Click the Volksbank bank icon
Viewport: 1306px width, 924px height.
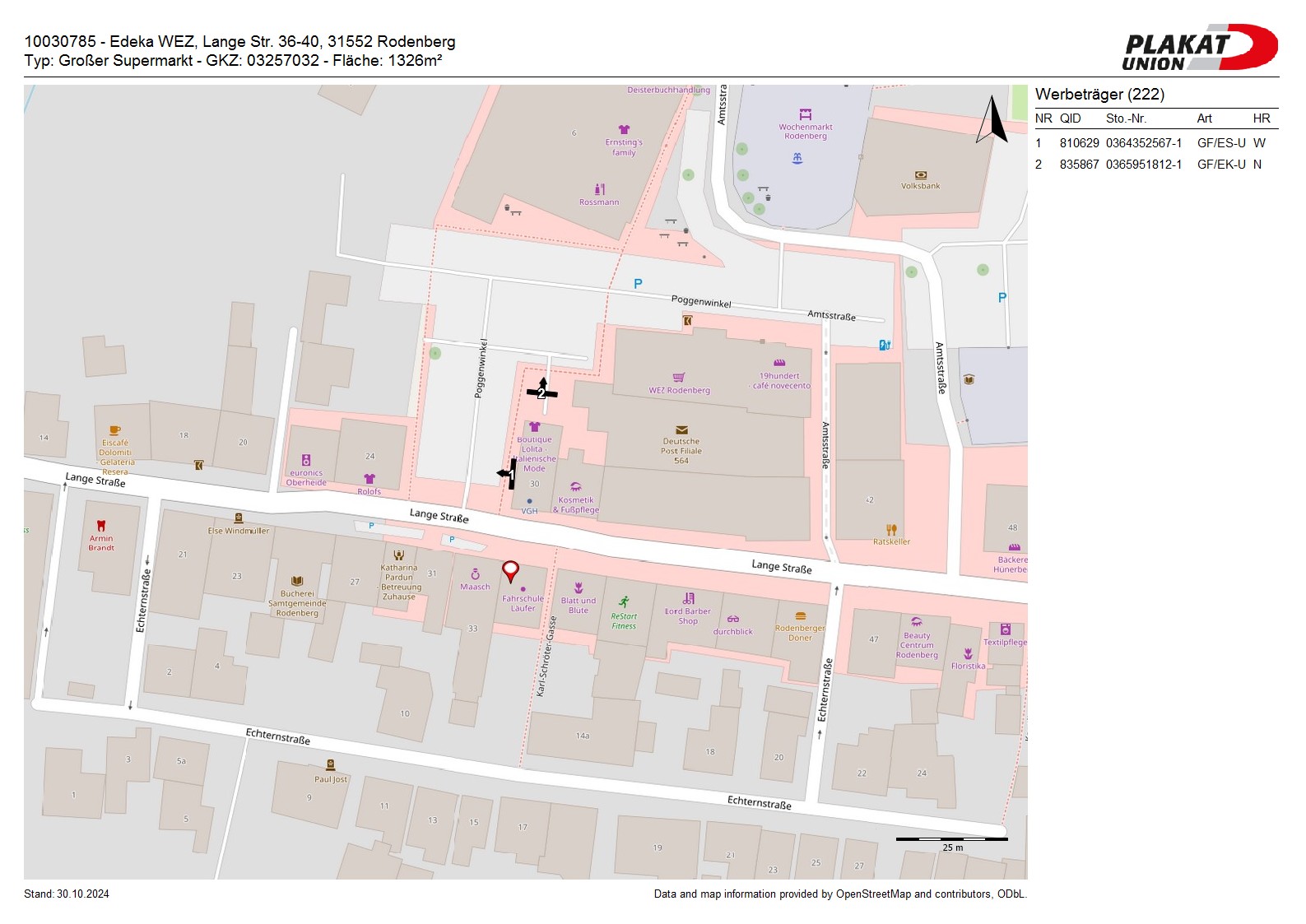pyautogui.click(x=920, y=174)
